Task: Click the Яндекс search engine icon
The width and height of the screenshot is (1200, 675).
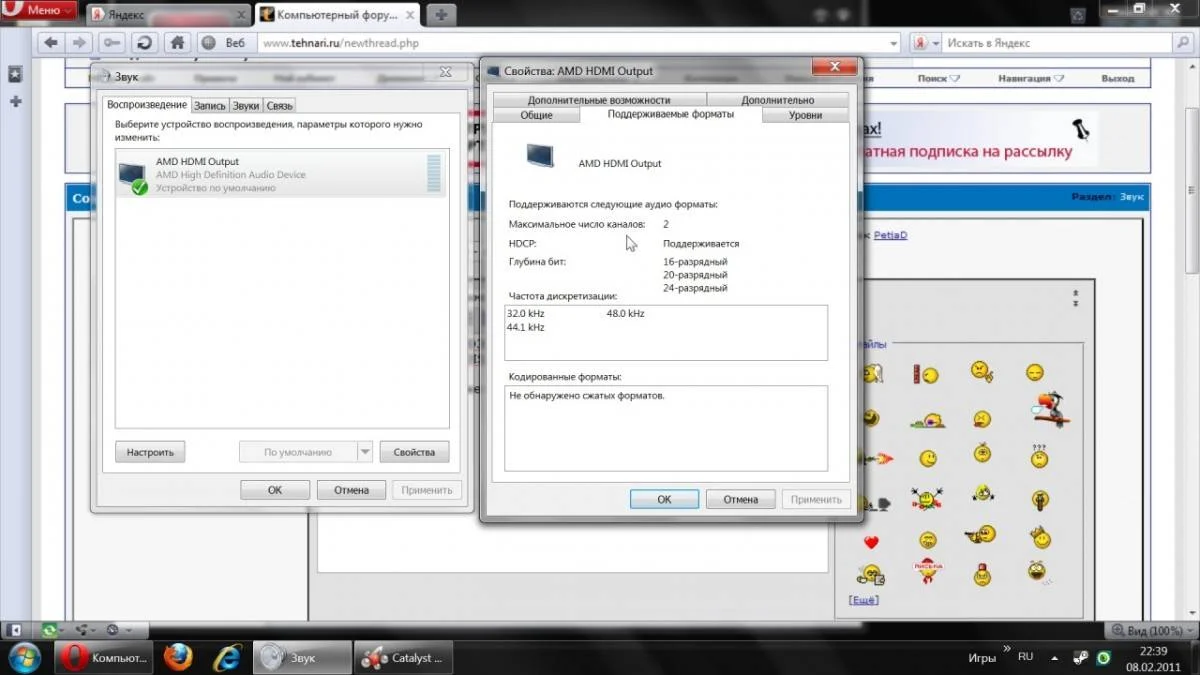Action: tap(920, 43)
